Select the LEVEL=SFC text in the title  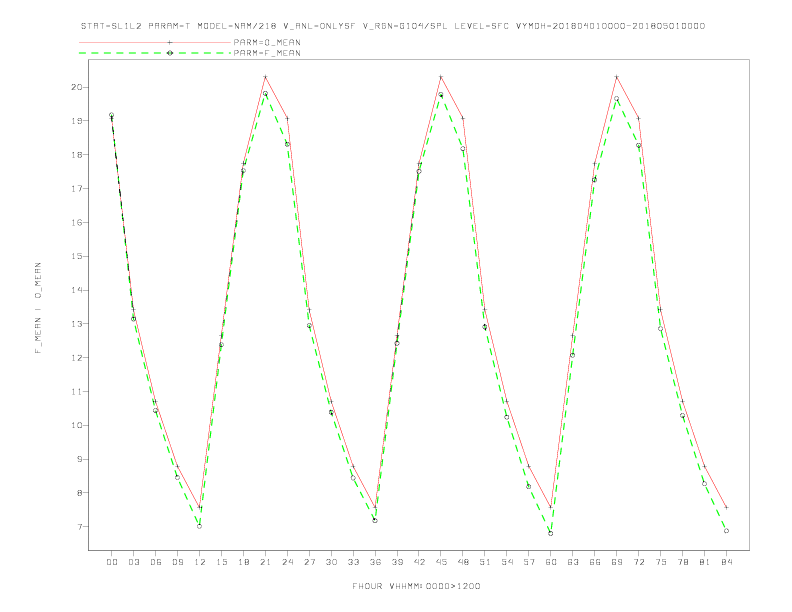[481, 26]
